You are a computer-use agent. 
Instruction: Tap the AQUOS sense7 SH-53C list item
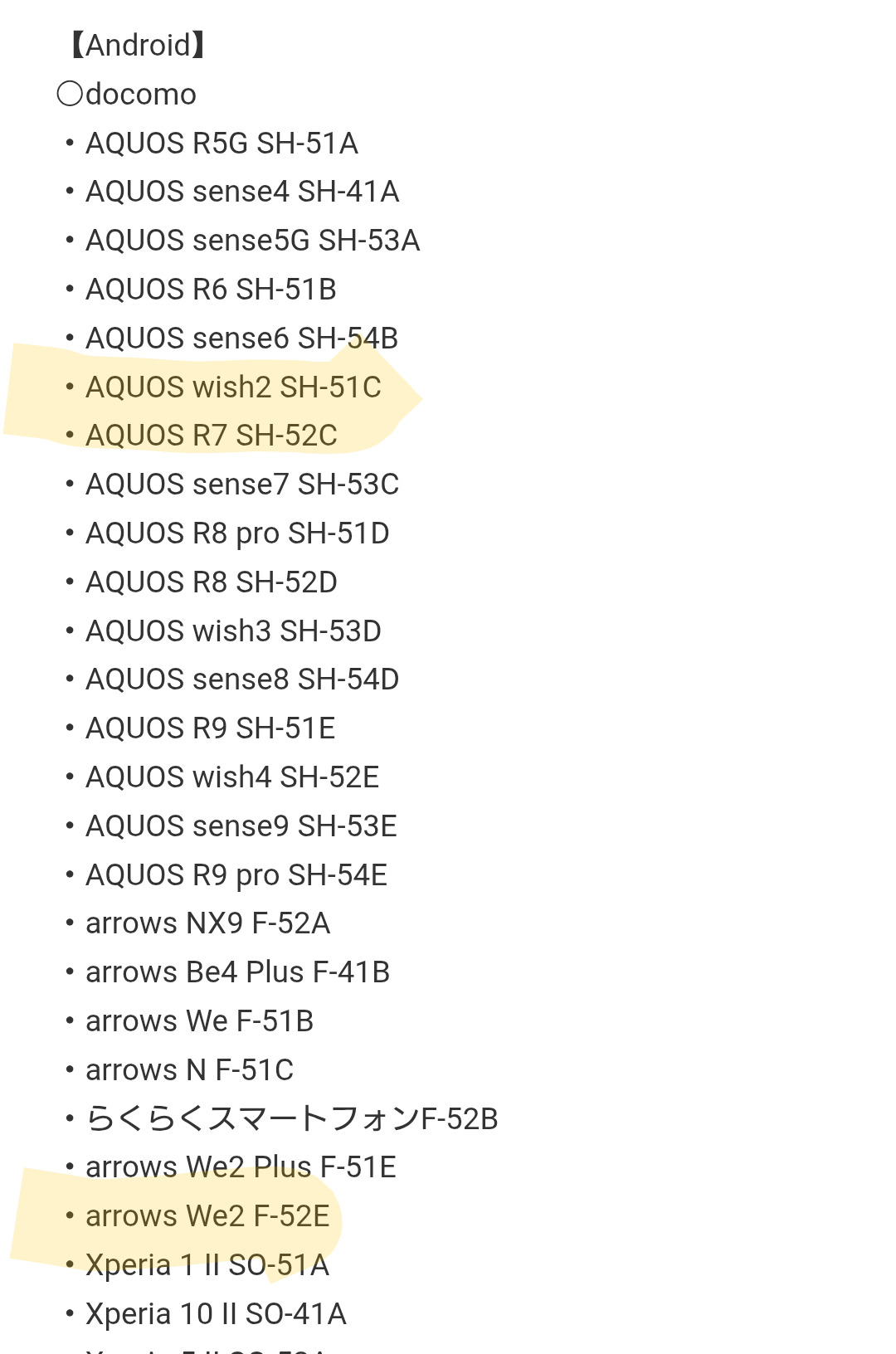242,485
